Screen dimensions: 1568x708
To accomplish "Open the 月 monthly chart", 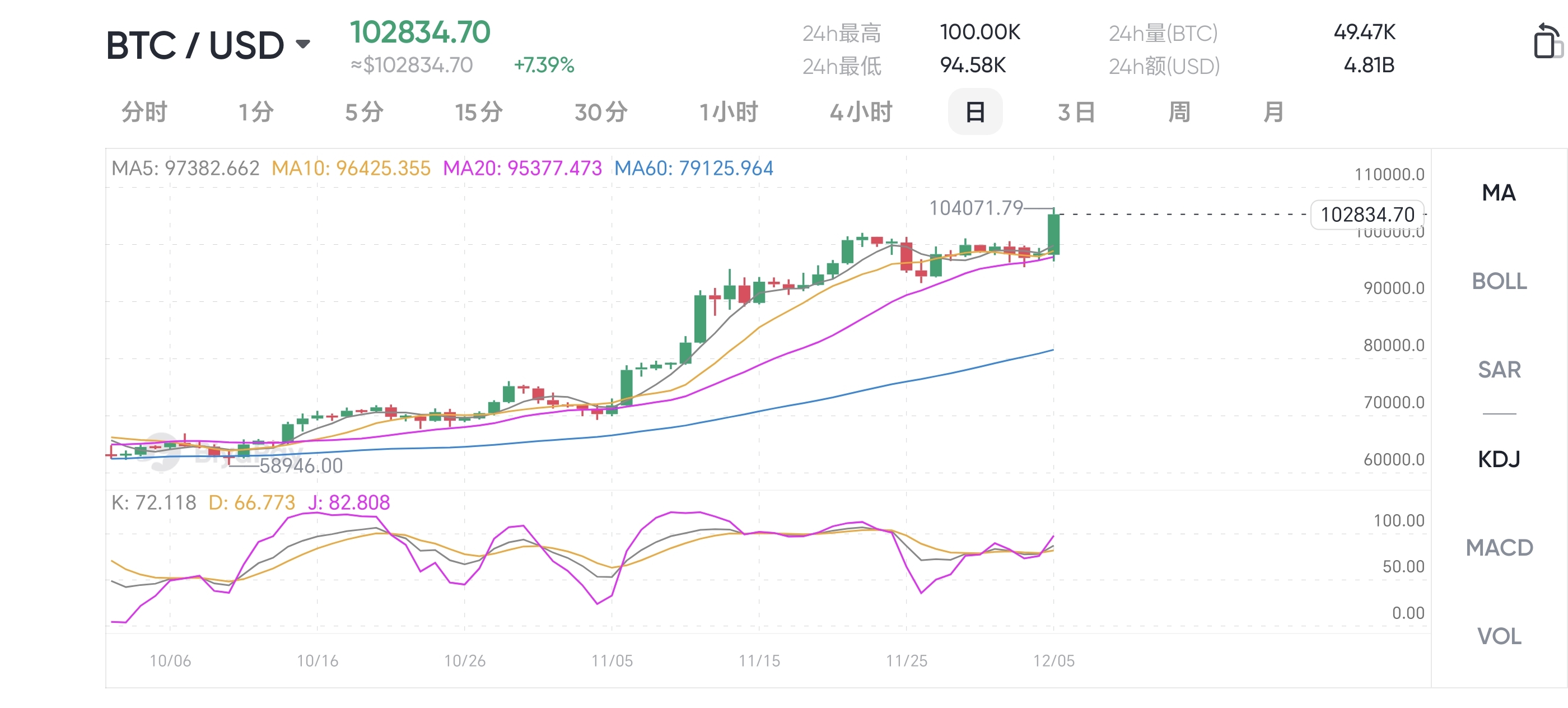I will click(1273, 112).
